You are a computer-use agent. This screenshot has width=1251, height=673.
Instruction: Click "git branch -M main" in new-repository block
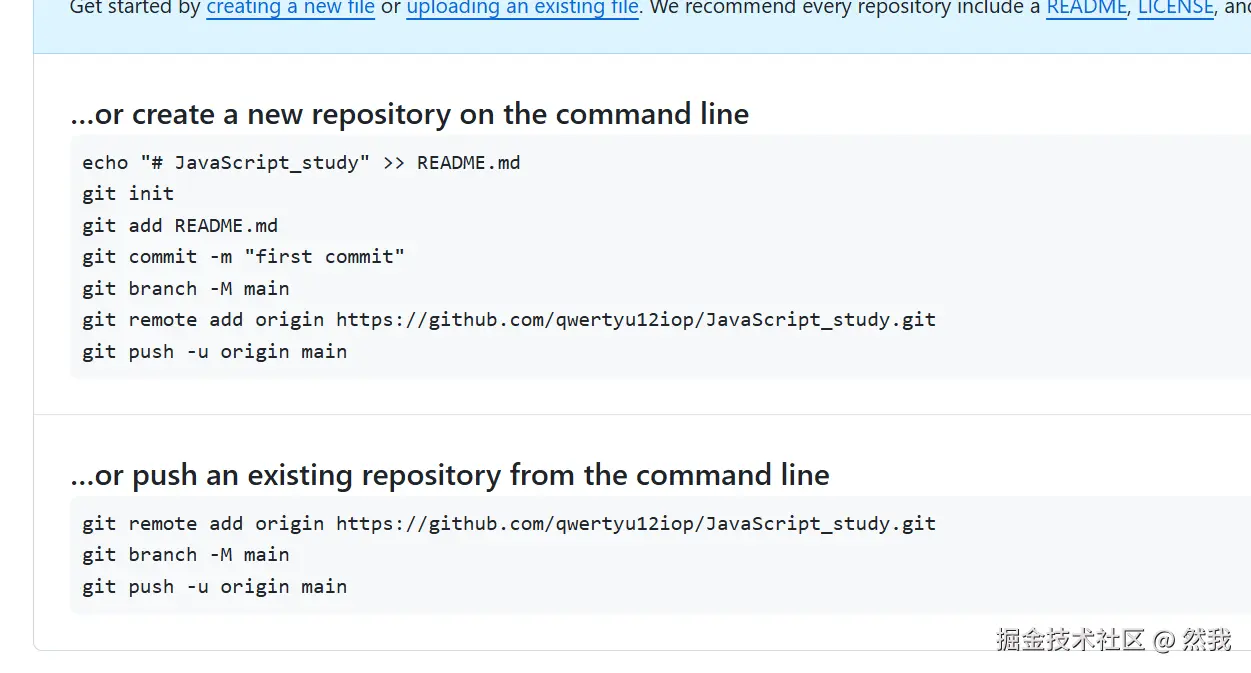[x=186, y=288]
